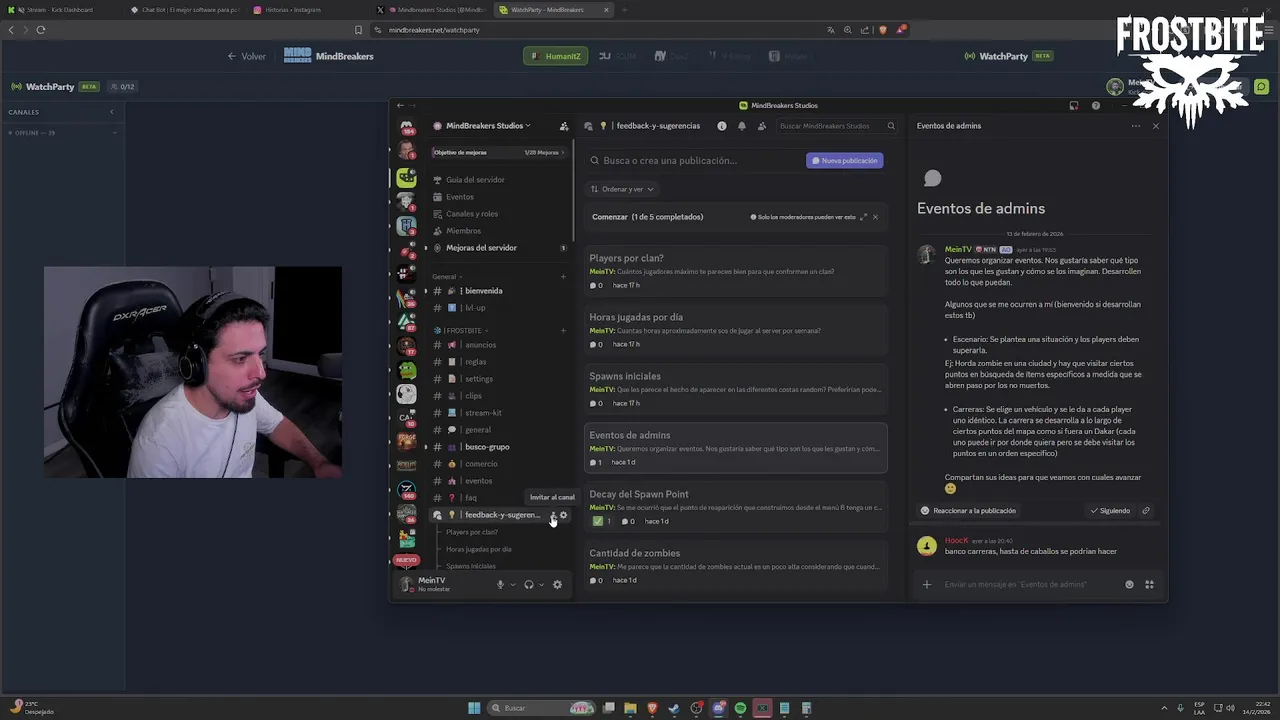Open microphone input options arrow
The width and height of the screenshot is (1280, 720).
tap(513, 585)
